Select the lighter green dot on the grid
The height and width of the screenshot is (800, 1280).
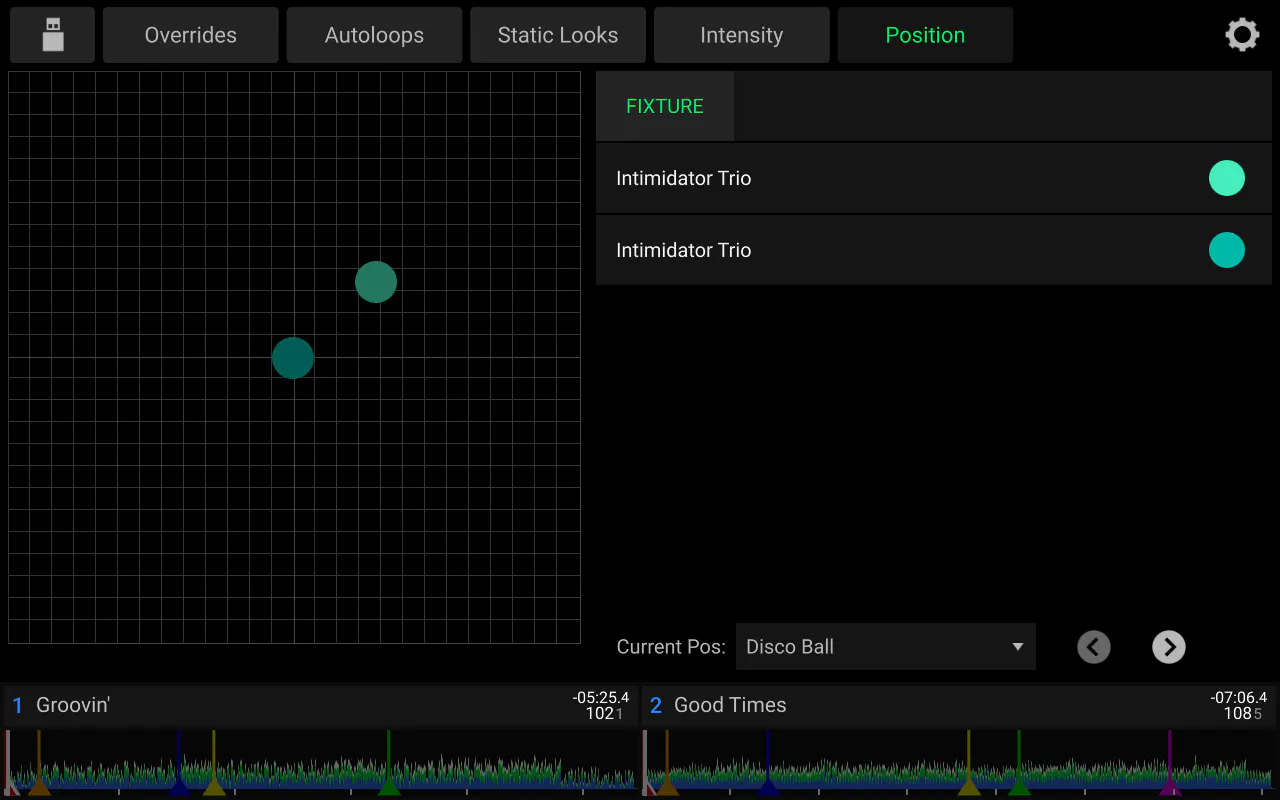click(x=376, y=282)
